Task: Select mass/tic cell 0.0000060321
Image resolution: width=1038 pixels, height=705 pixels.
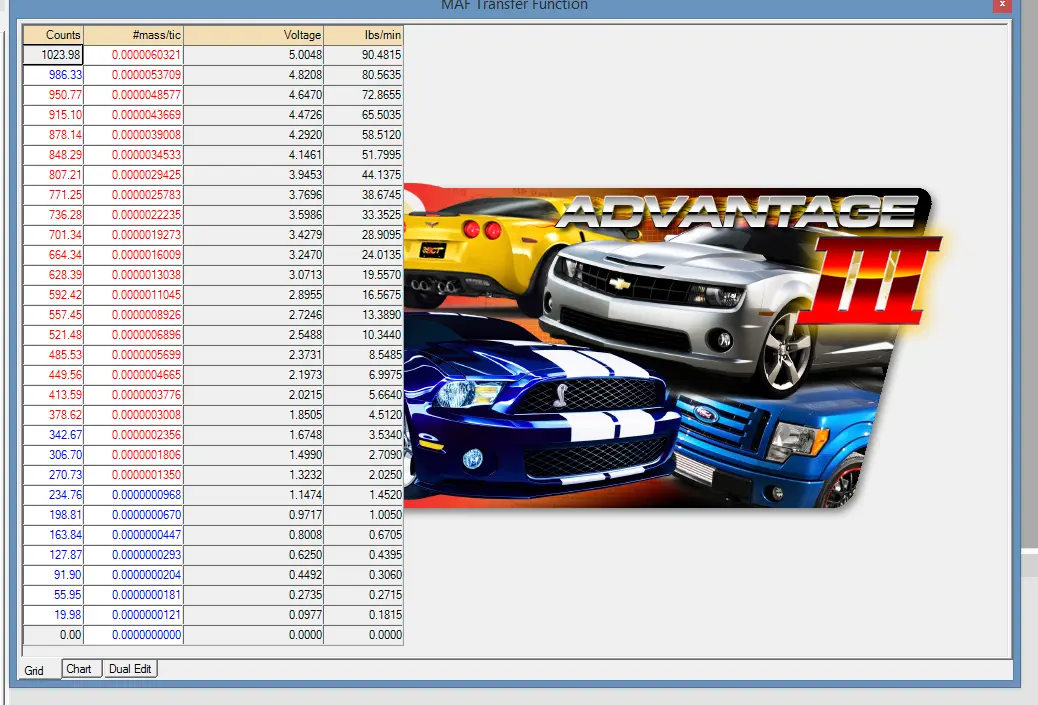Action: 133,55
